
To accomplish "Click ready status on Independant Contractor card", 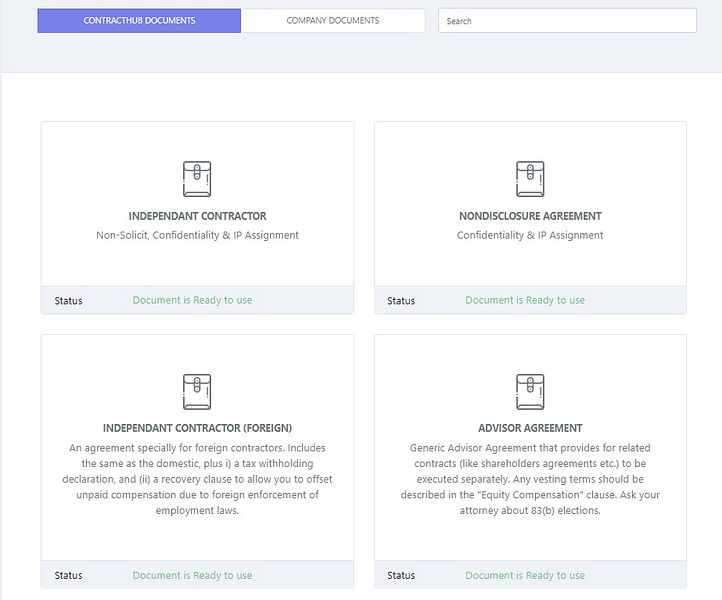I will (x=192, y=300).
